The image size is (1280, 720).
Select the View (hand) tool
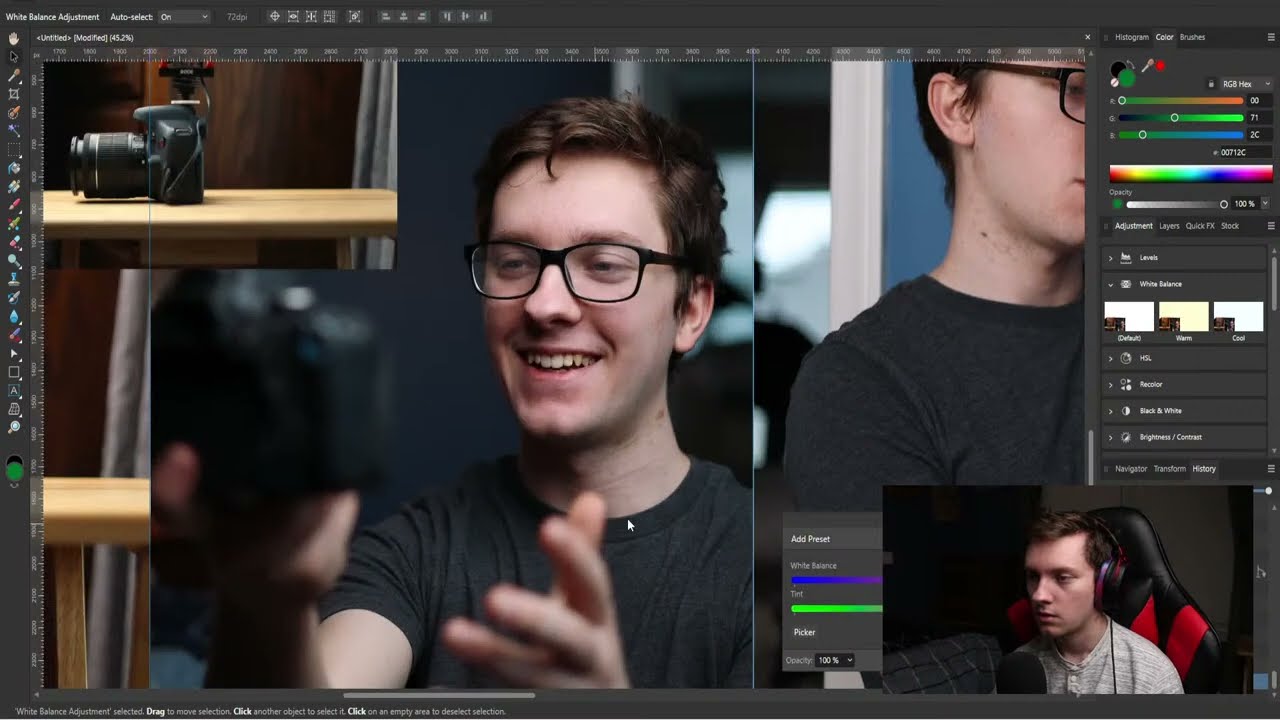(14, 38)
